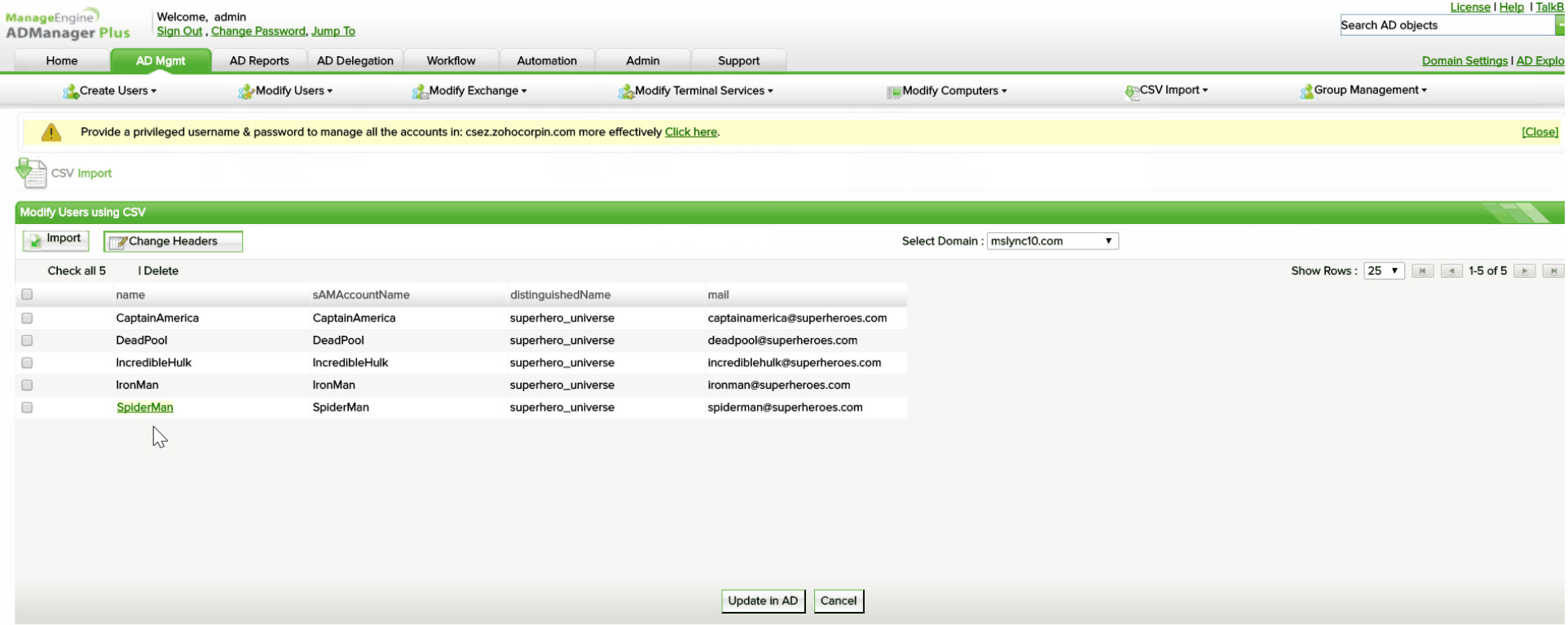The height and width of the screenshot is (625, 1568).
Task: Click Check all 5 link
Action: 77,271
